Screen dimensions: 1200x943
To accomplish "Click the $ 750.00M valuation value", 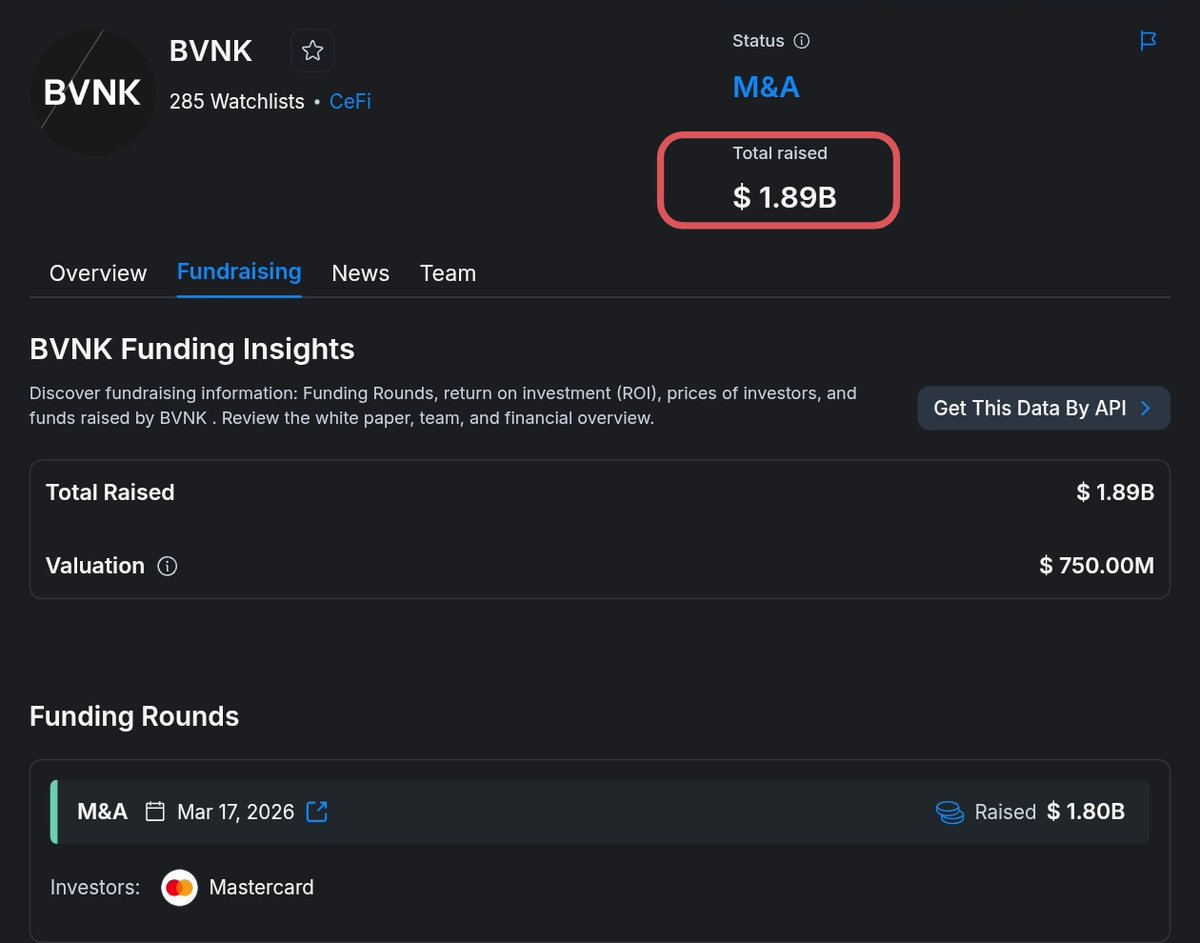I will pyautogui.click(x=1096, y=566).
